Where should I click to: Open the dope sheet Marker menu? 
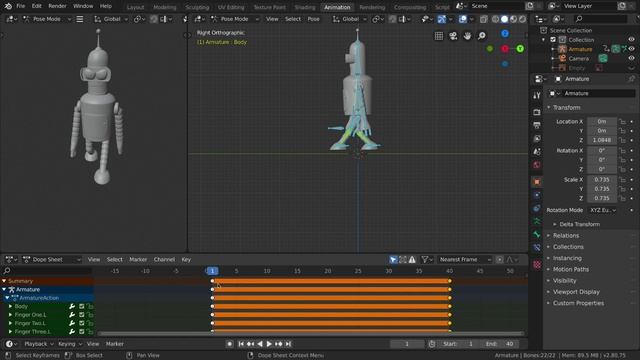138,260
